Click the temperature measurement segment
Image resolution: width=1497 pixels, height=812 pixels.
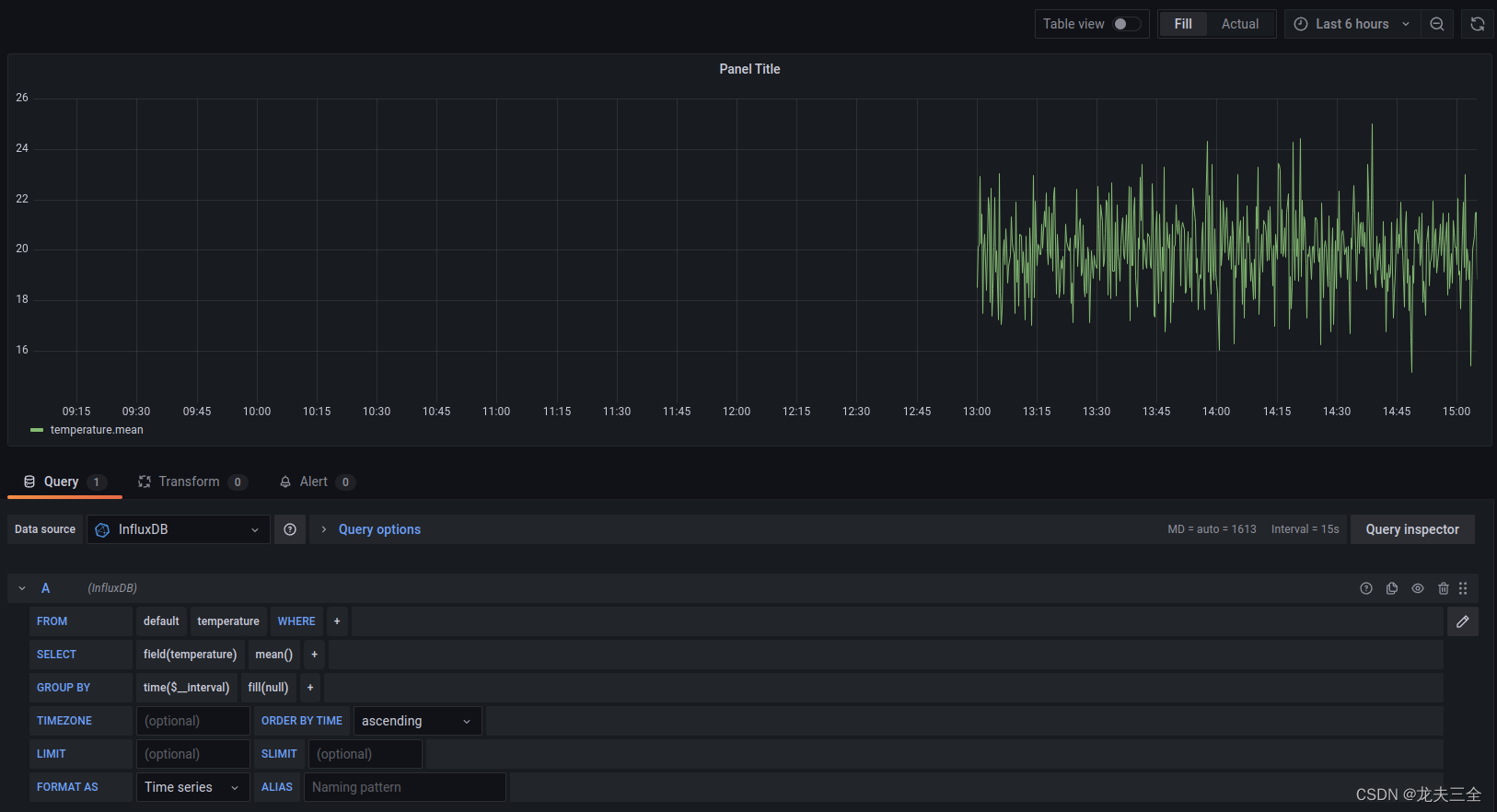tap(228, 621)
